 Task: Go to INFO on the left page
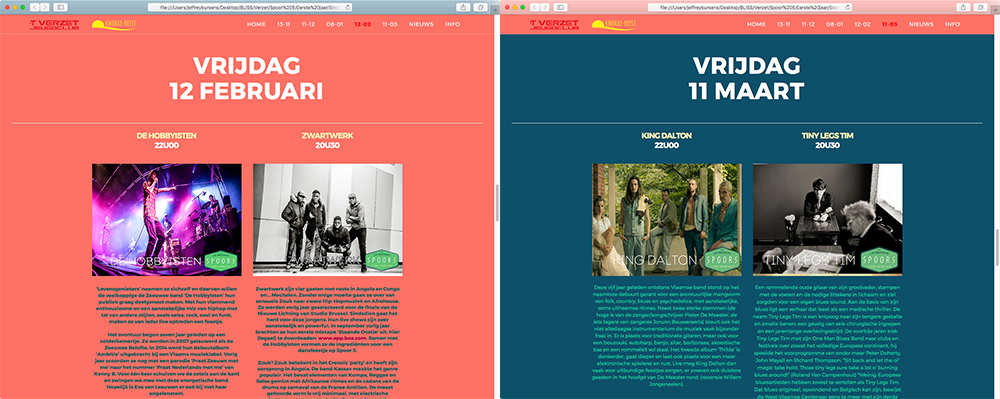[452, 24]
